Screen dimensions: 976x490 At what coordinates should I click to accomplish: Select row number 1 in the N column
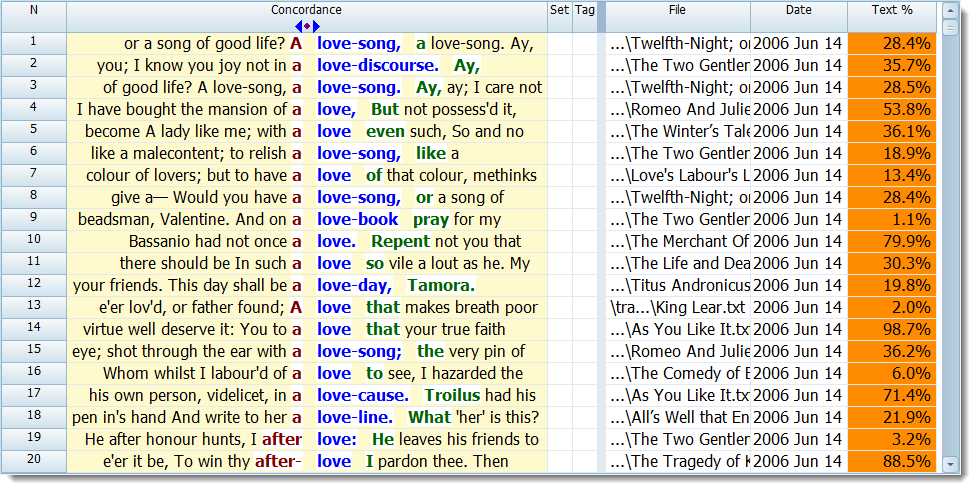click(34, 43)
